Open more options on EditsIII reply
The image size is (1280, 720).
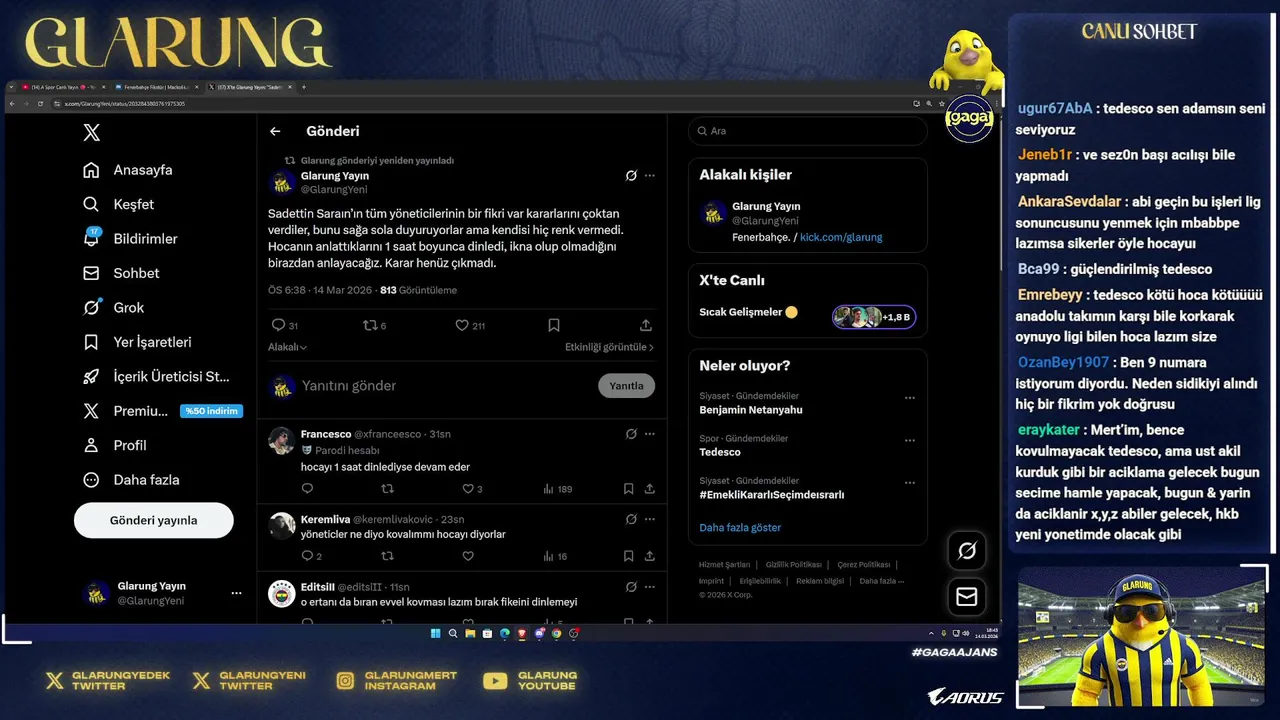click(x=650, y=587)
